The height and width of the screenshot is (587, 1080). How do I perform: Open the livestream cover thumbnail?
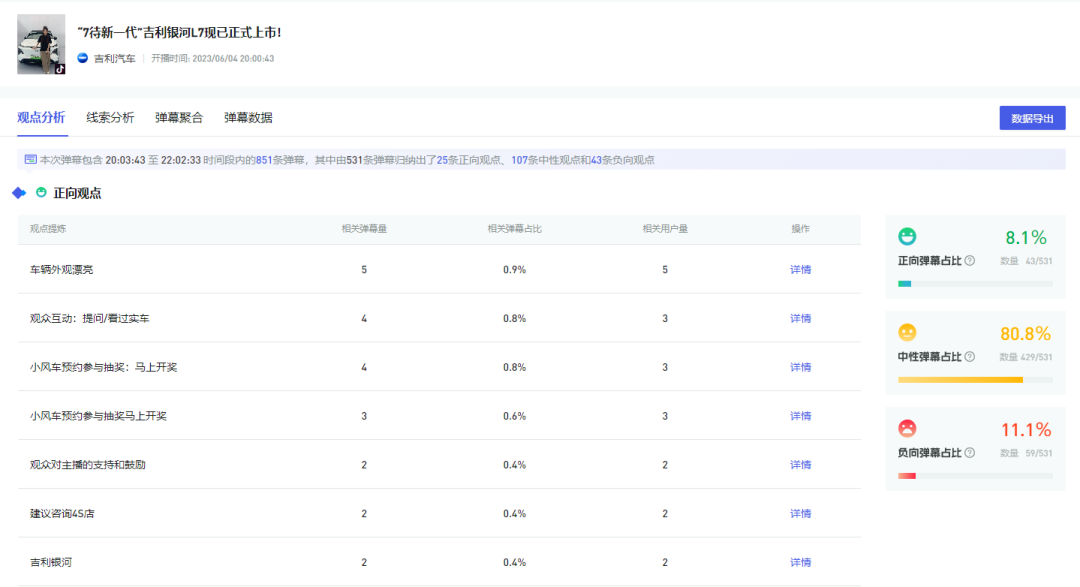pyautogui.click(x=41, y=44)
